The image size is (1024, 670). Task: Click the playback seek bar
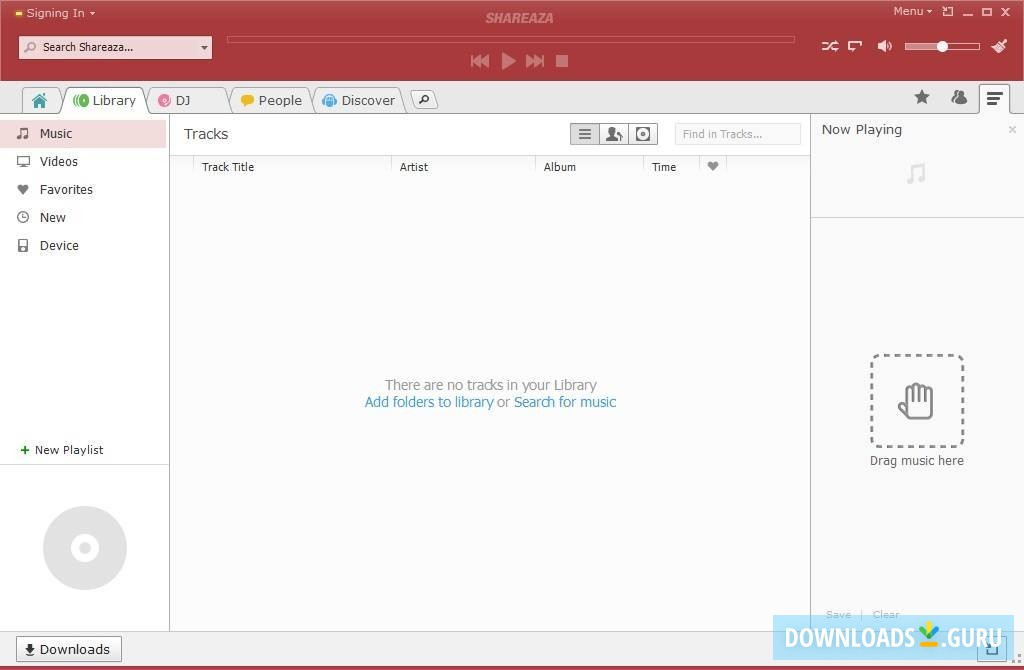(x=511, y=40)
